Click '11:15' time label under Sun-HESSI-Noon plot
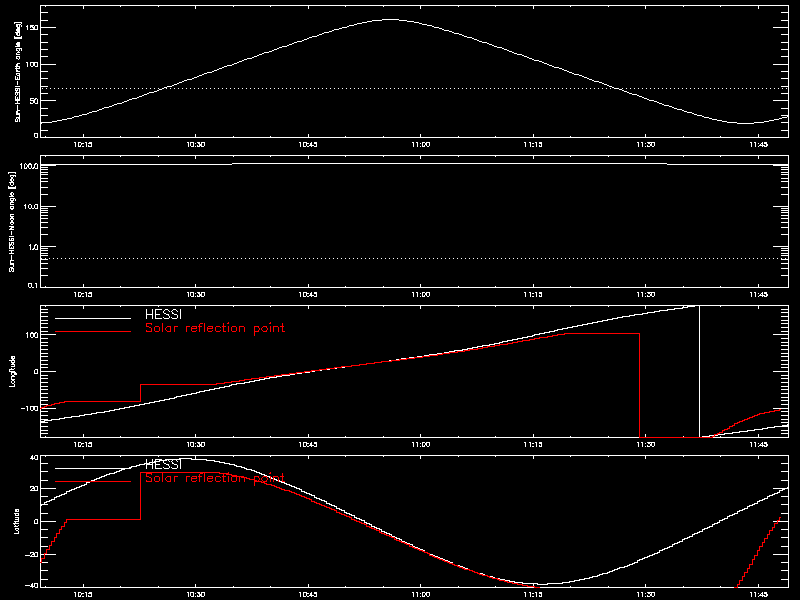This screenshot has width=800, height=600. click(x=533, y=295)
